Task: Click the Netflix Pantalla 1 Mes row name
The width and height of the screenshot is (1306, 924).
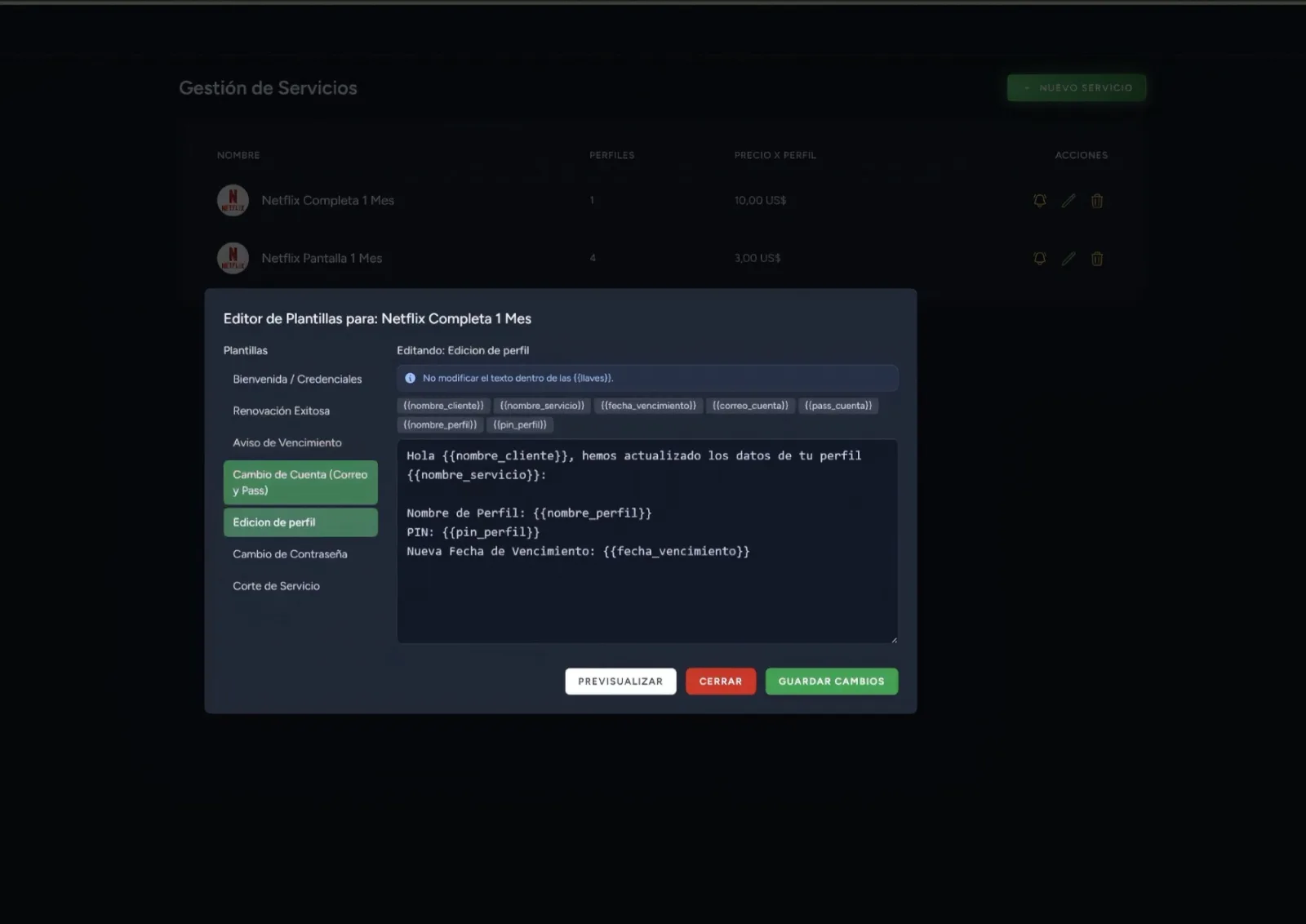Action: point(322,258)
